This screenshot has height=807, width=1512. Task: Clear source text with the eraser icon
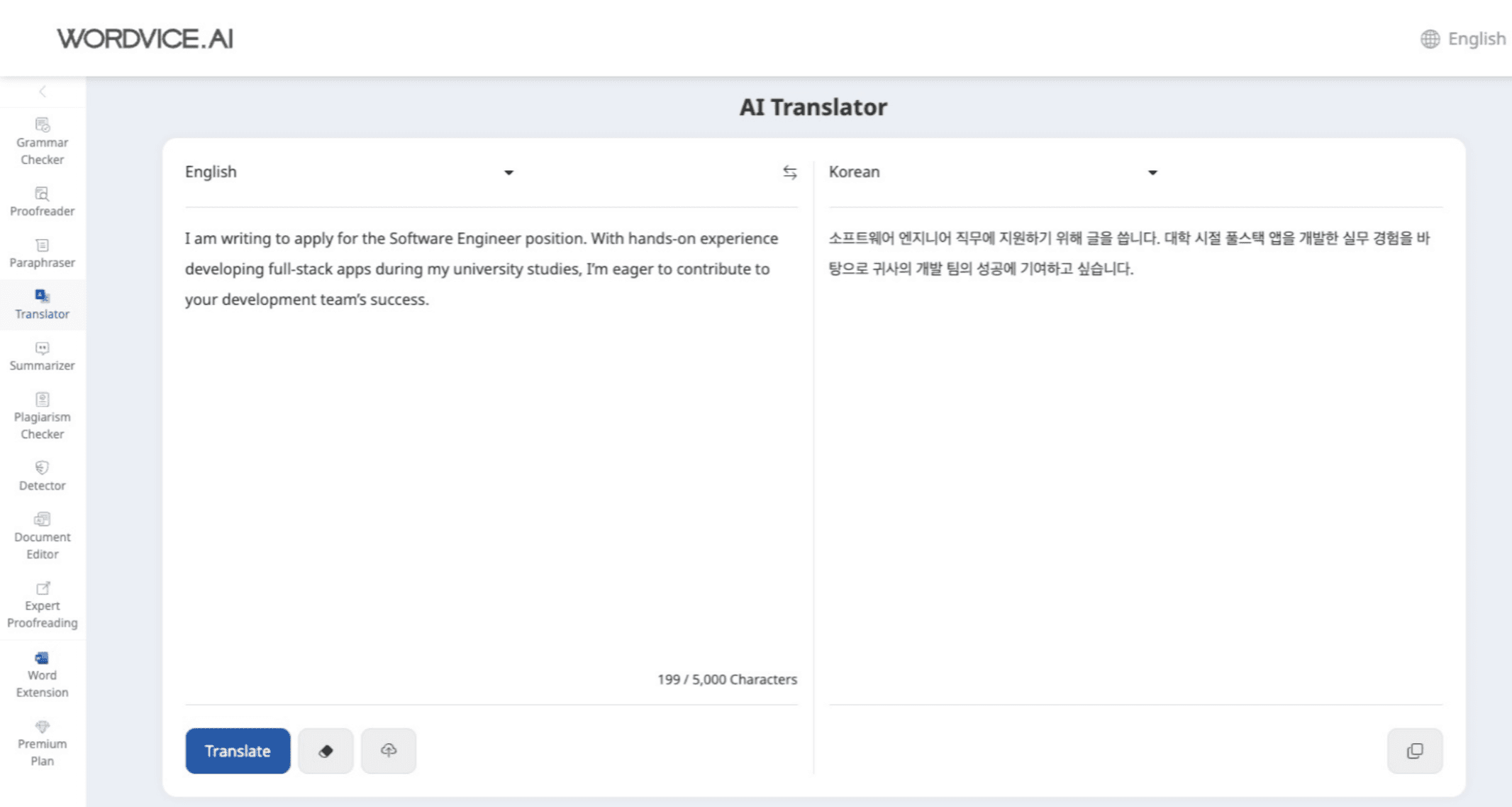(326, 750)
